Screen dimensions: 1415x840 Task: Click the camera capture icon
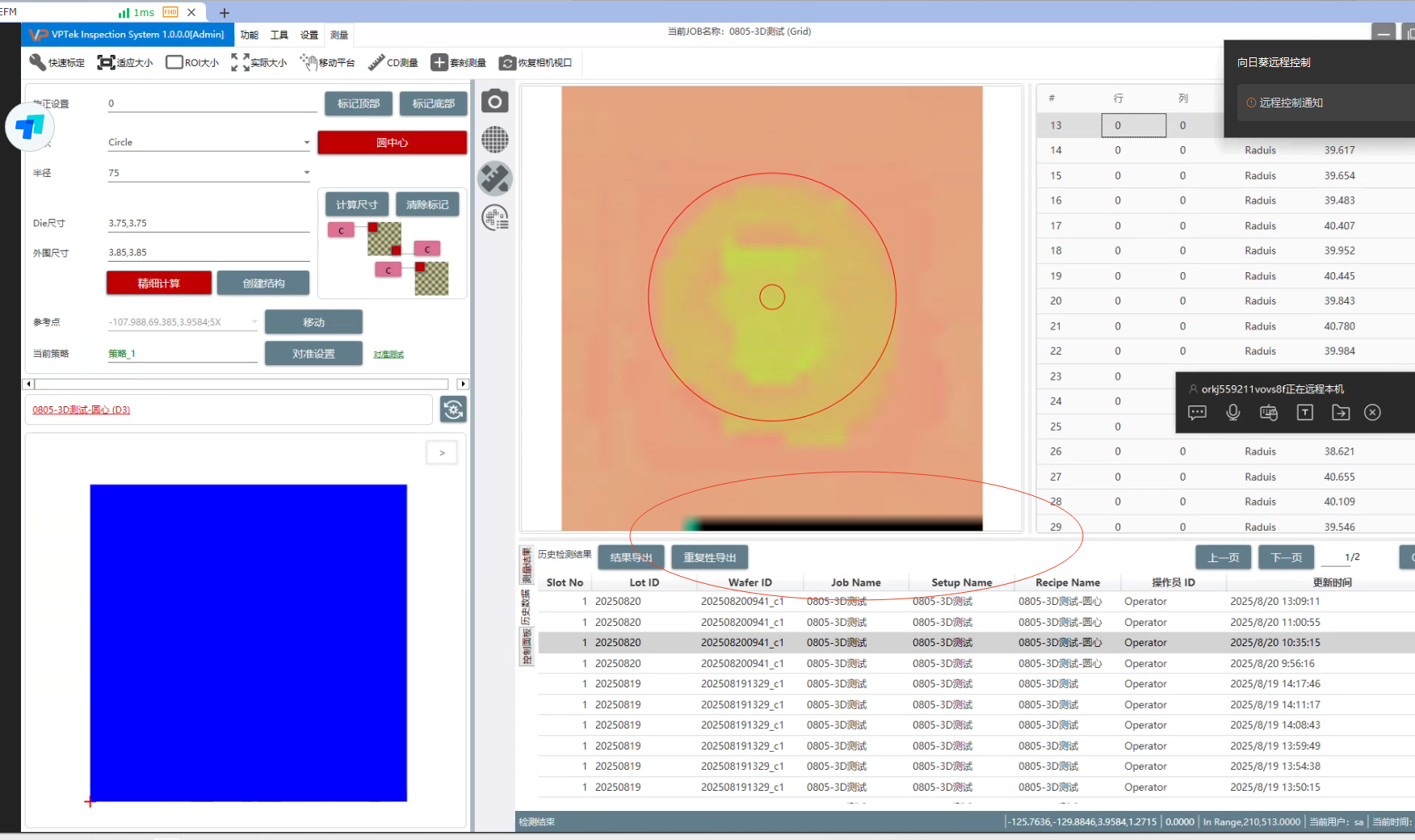[495, 102]
